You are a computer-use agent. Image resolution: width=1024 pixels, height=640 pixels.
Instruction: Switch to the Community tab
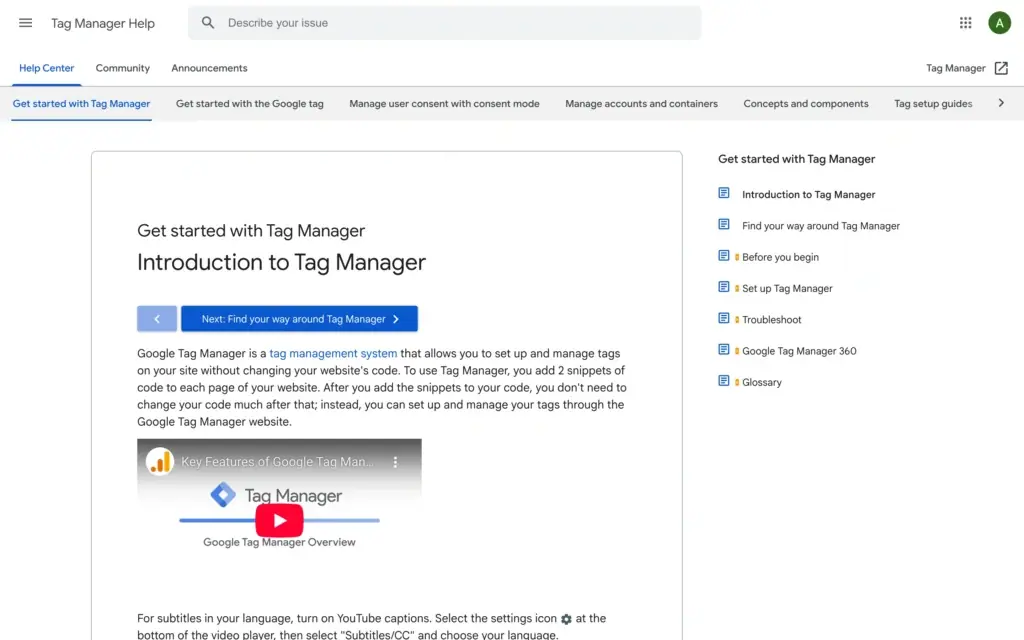point(123,68)
